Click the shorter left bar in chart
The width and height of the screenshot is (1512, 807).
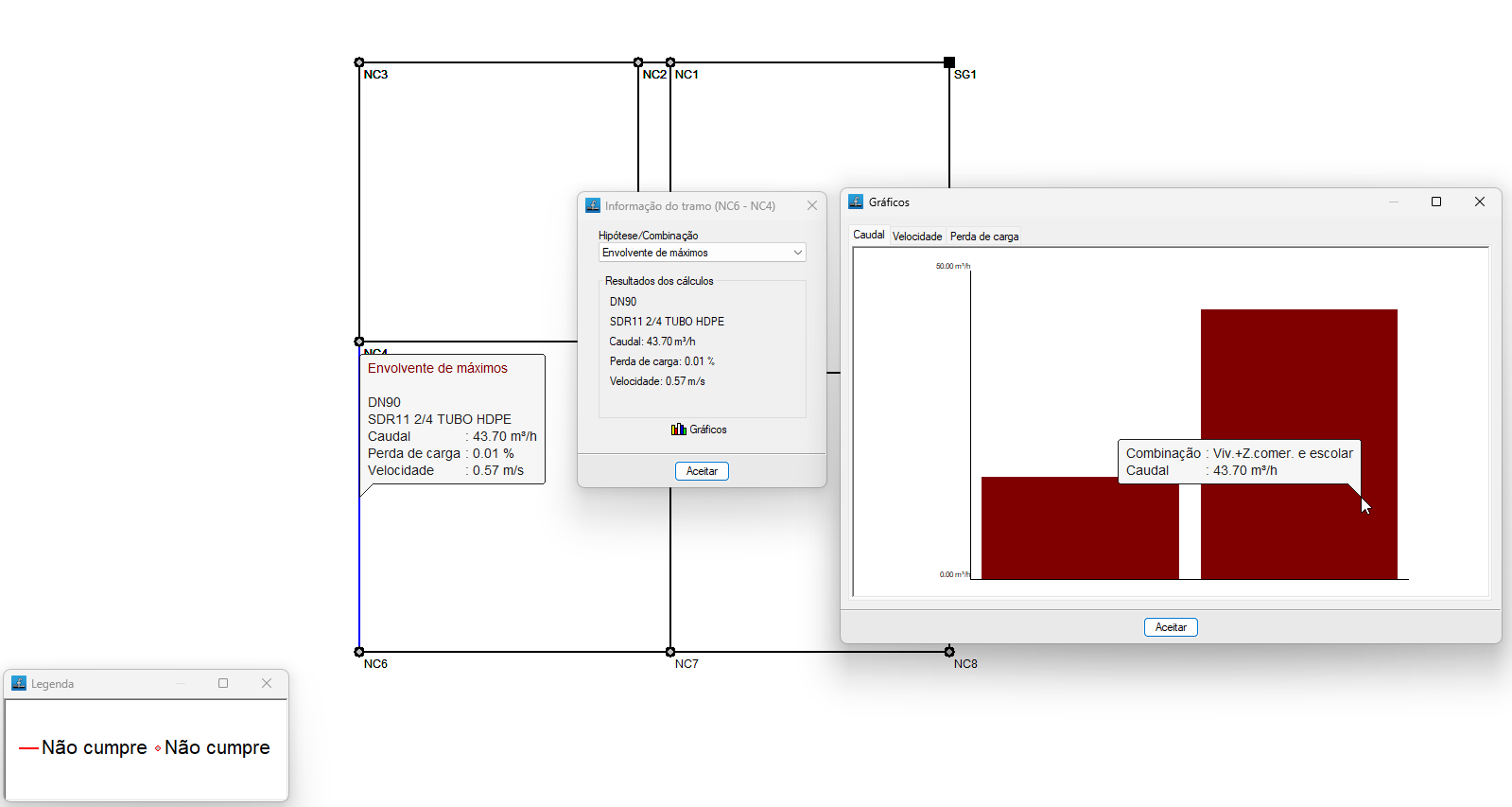pos(1080,528)
